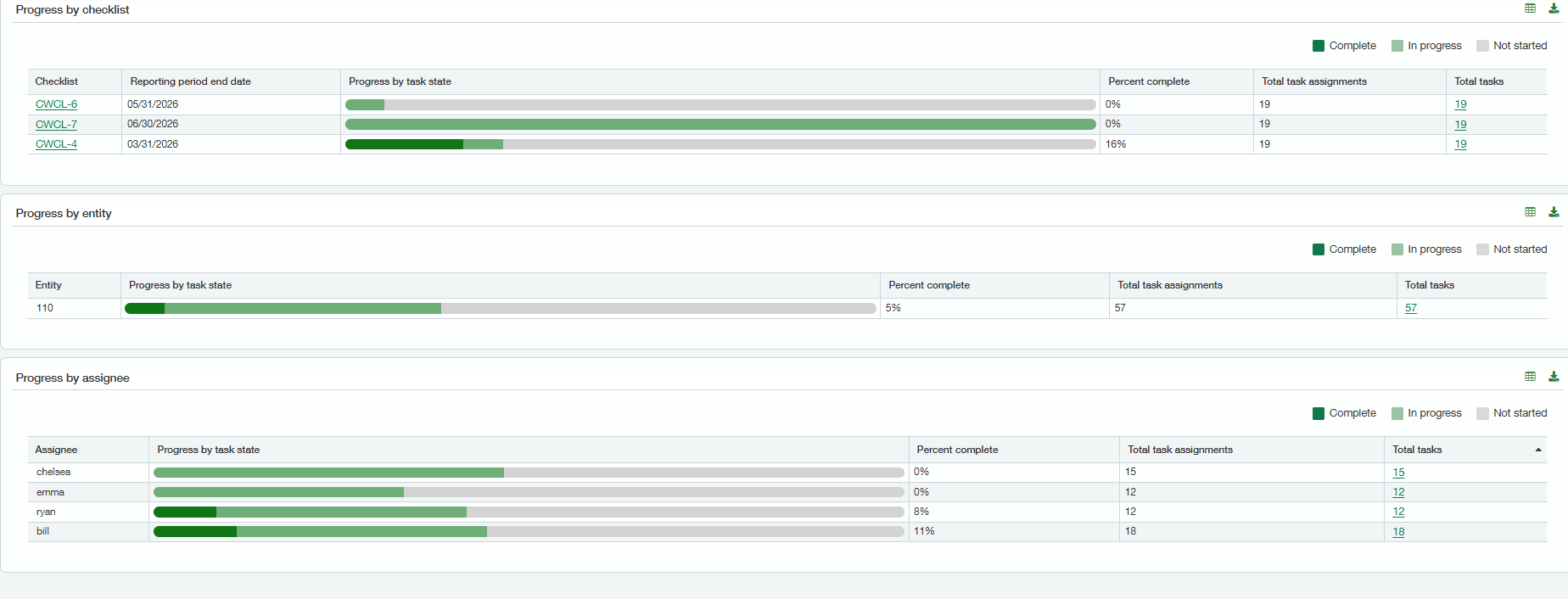Viewport: 1568px width, 599px height.
Task: Sort by the Reporting period end date column
Action: click(x=190, y=81)
